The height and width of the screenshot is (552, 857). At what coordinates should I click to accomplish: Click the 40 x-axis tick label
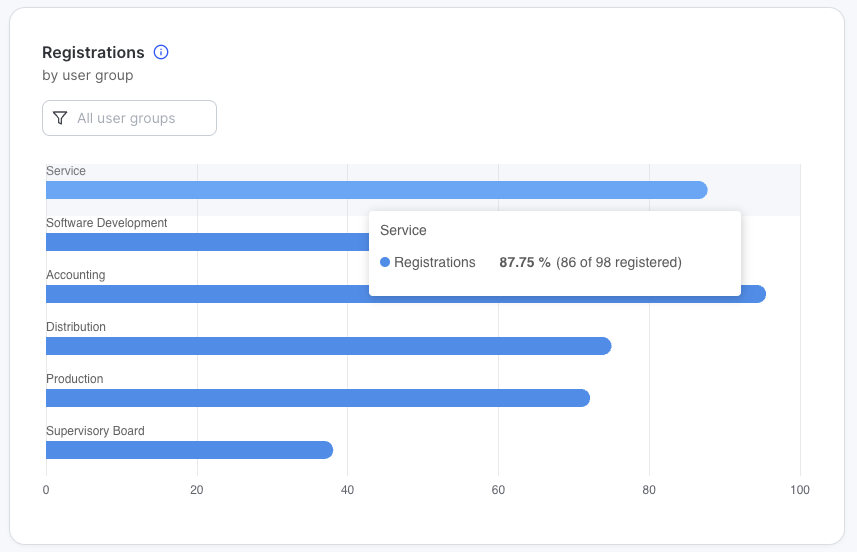(x=347, y=490)
